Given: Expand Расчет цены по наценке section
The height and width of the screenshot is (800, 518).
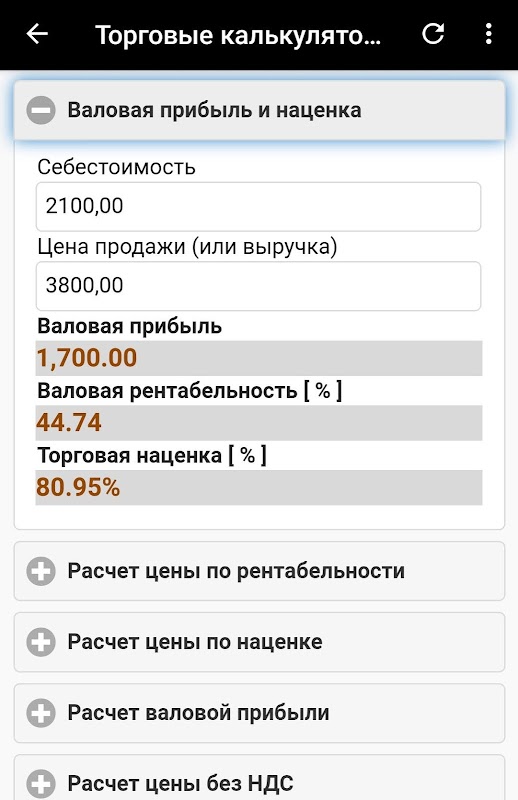Looking at the screenshot, I should [x=259, y=642].
